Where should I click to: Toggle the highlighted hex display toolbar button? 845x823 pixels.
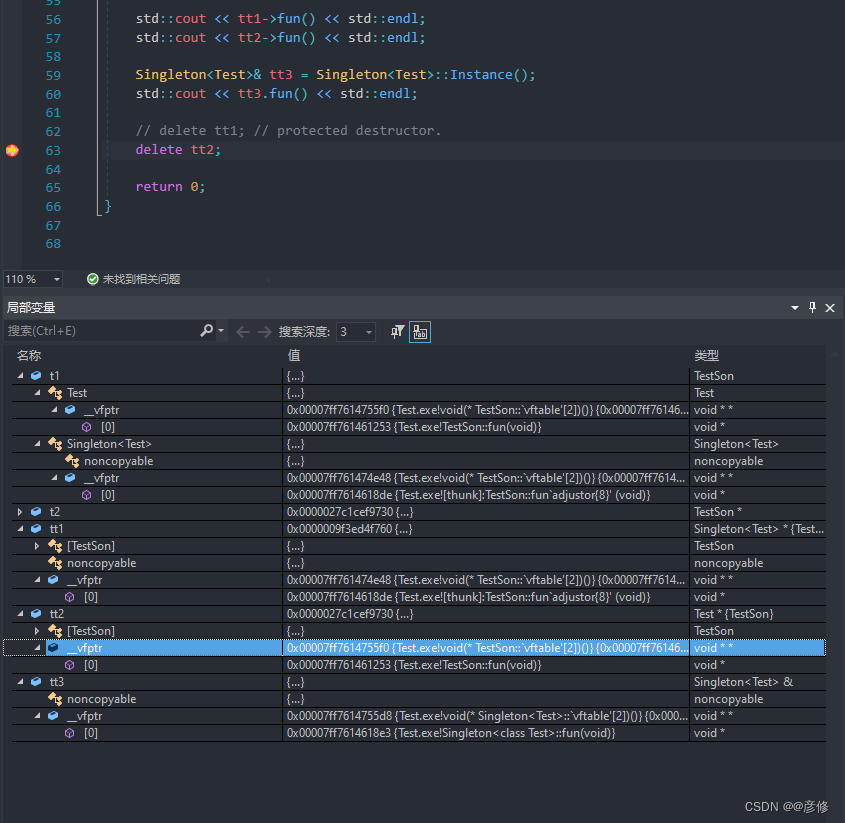(420, 331)
